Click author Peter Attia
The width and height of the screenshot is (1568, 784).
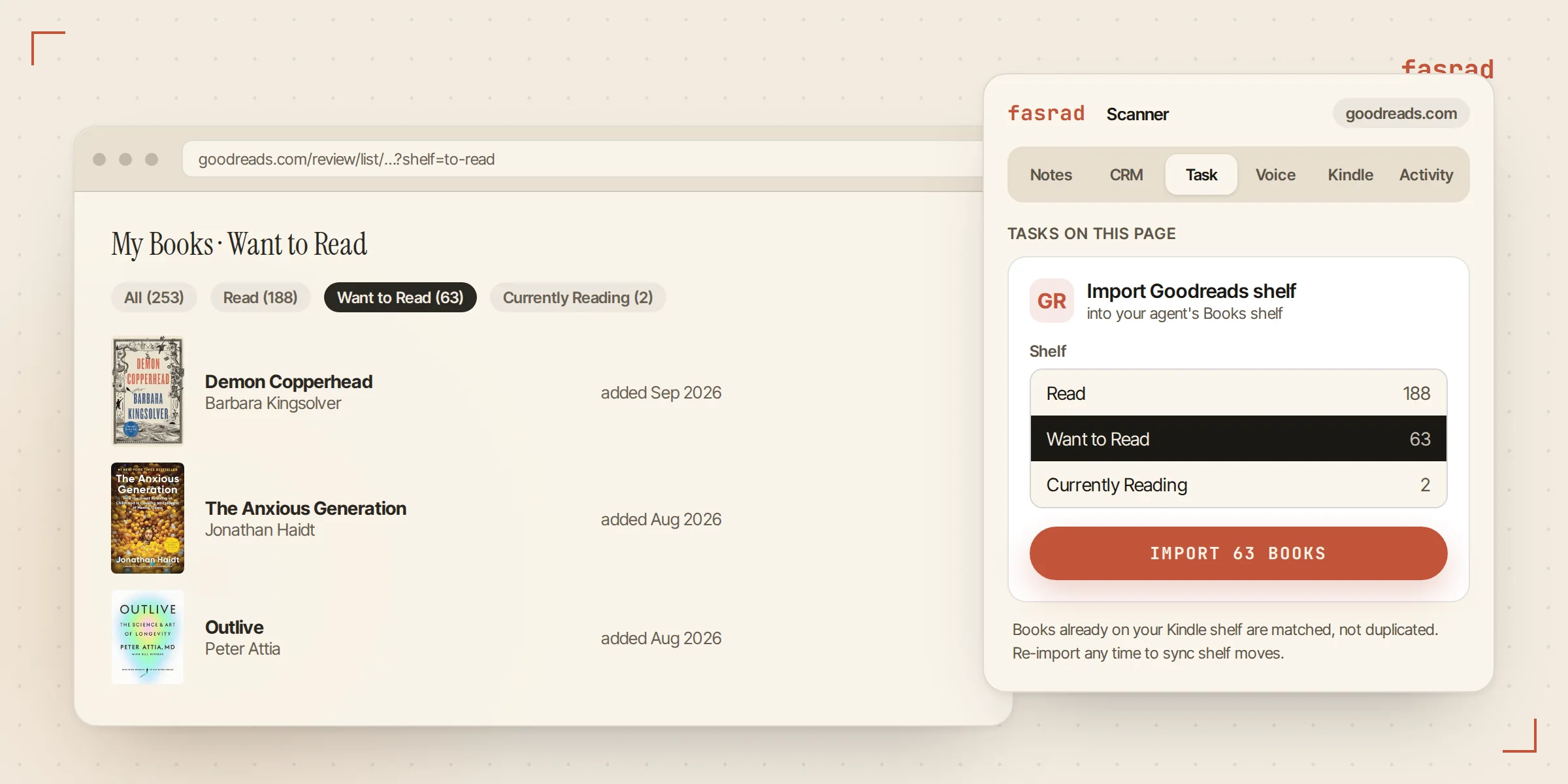click(x=242, y=649)
